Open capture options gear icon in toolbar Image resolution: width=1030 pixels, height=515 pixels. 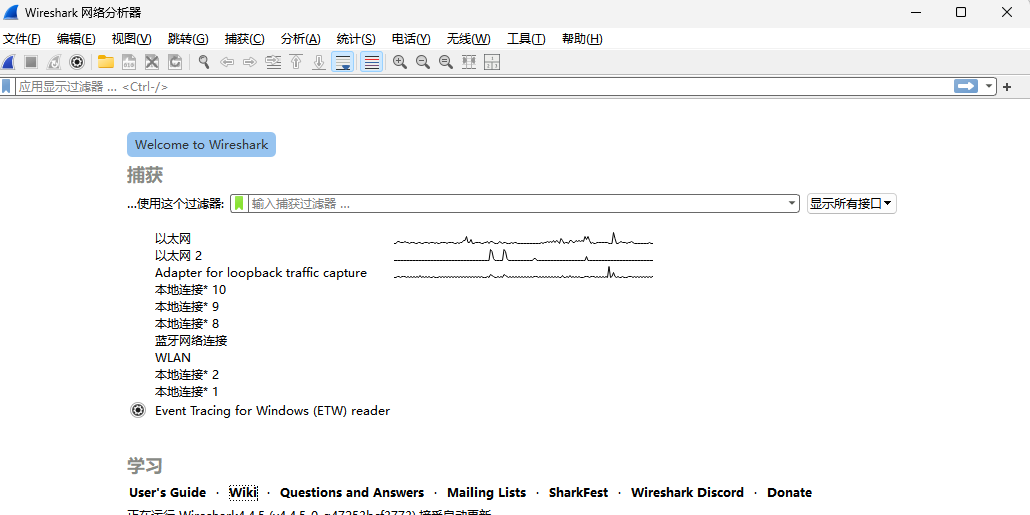(x=77, y=62)
